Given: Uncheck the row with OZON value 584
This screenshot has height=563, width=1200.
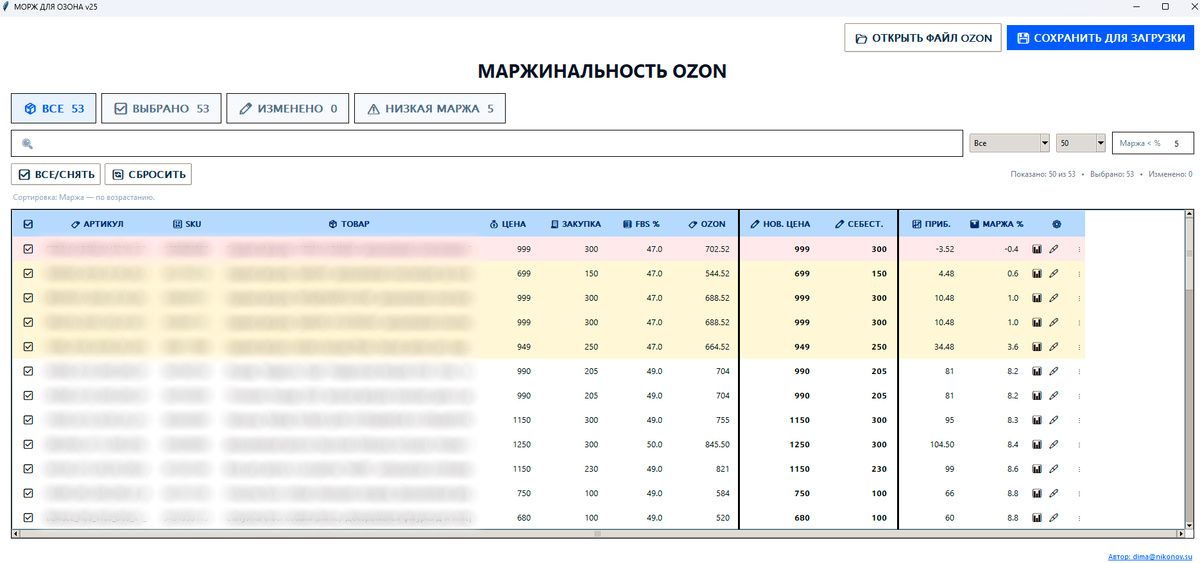Looking at the screenshot, I should [28, 493].
